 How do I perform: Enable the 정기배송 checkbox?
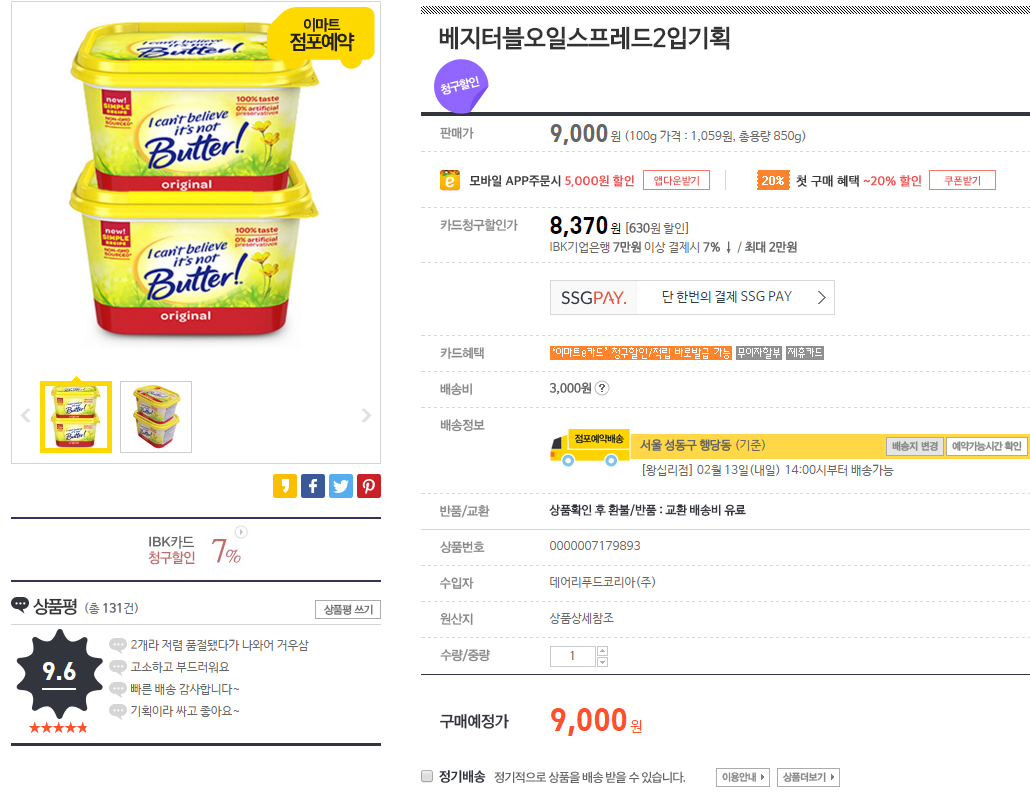click(x=427, y=776)
